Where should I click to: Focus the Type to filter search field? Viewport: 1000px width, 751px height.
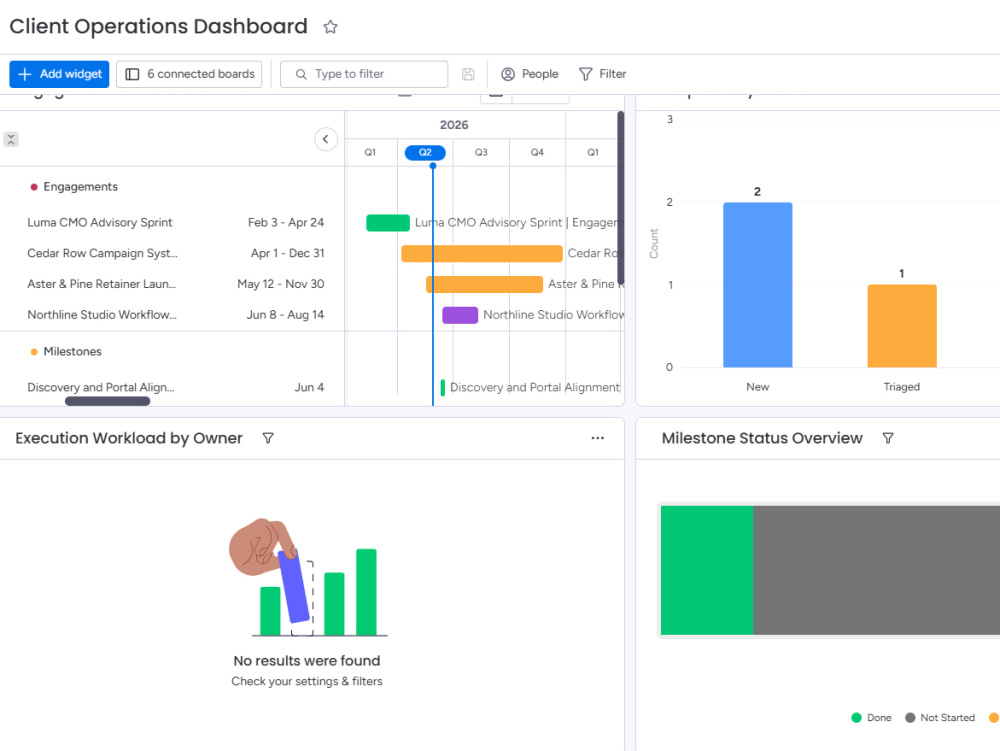click(x=364, y=74)
